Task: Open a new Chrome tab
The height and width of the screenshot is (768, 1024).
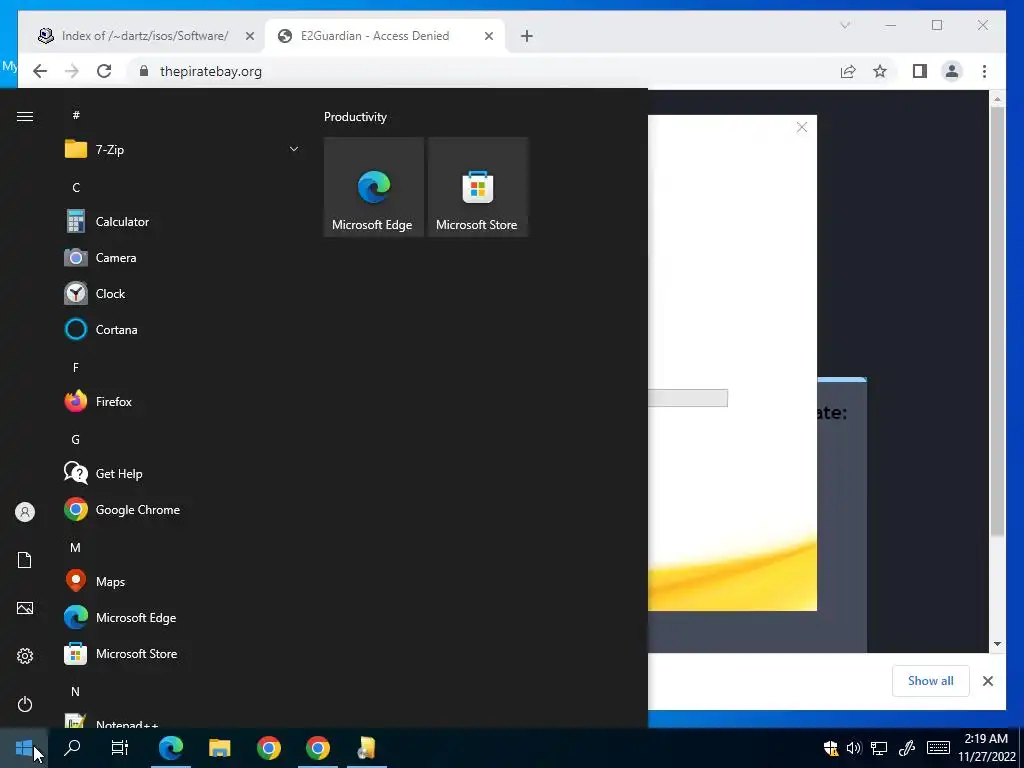Action: point(527,36)
